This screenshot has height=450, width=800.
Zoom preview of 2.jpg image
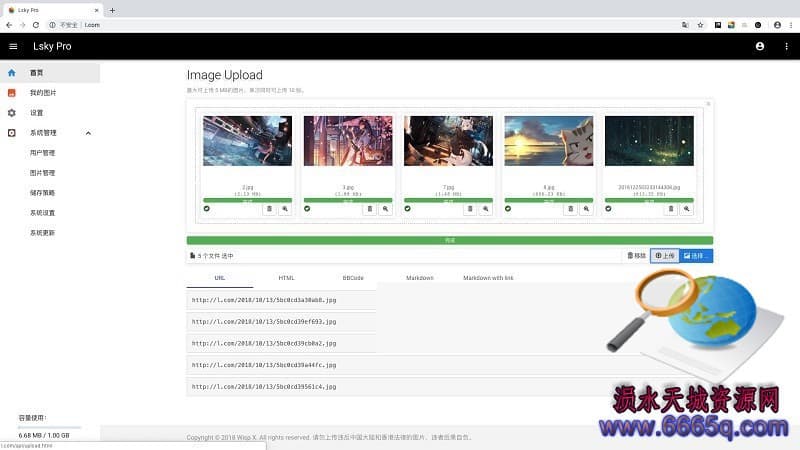click(x=285, y=209)
